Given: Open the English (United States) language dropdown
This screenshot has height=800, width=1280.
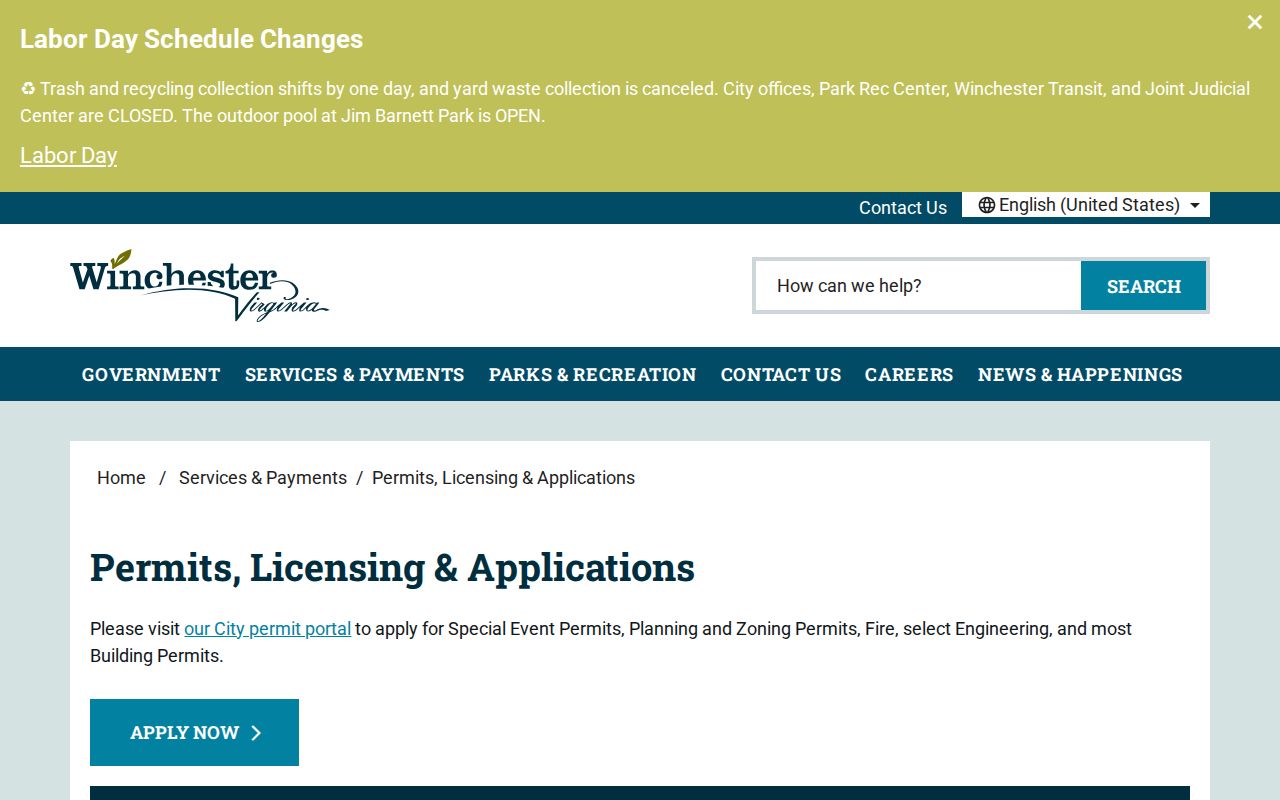Looking at the screenshot, I should coord(1086,205).
